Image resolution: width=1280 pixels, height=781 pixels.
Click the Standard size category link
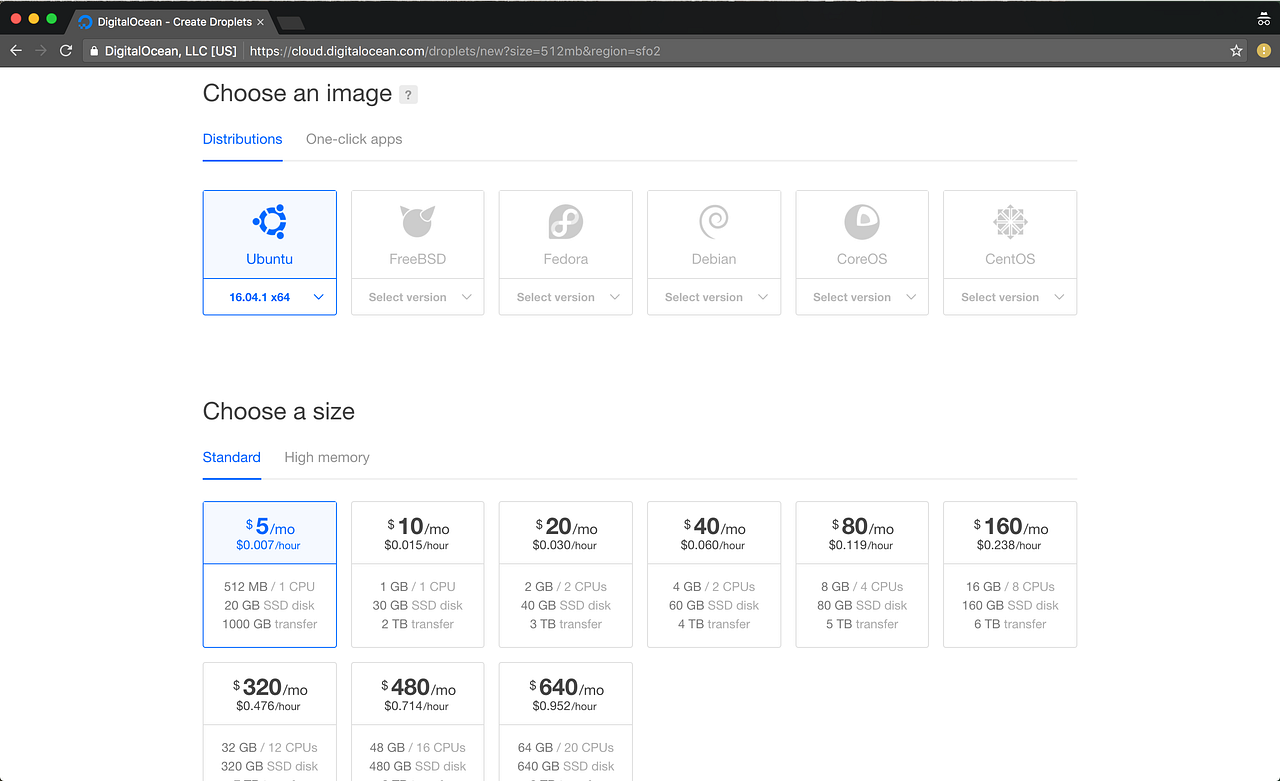tap(231, 457)
